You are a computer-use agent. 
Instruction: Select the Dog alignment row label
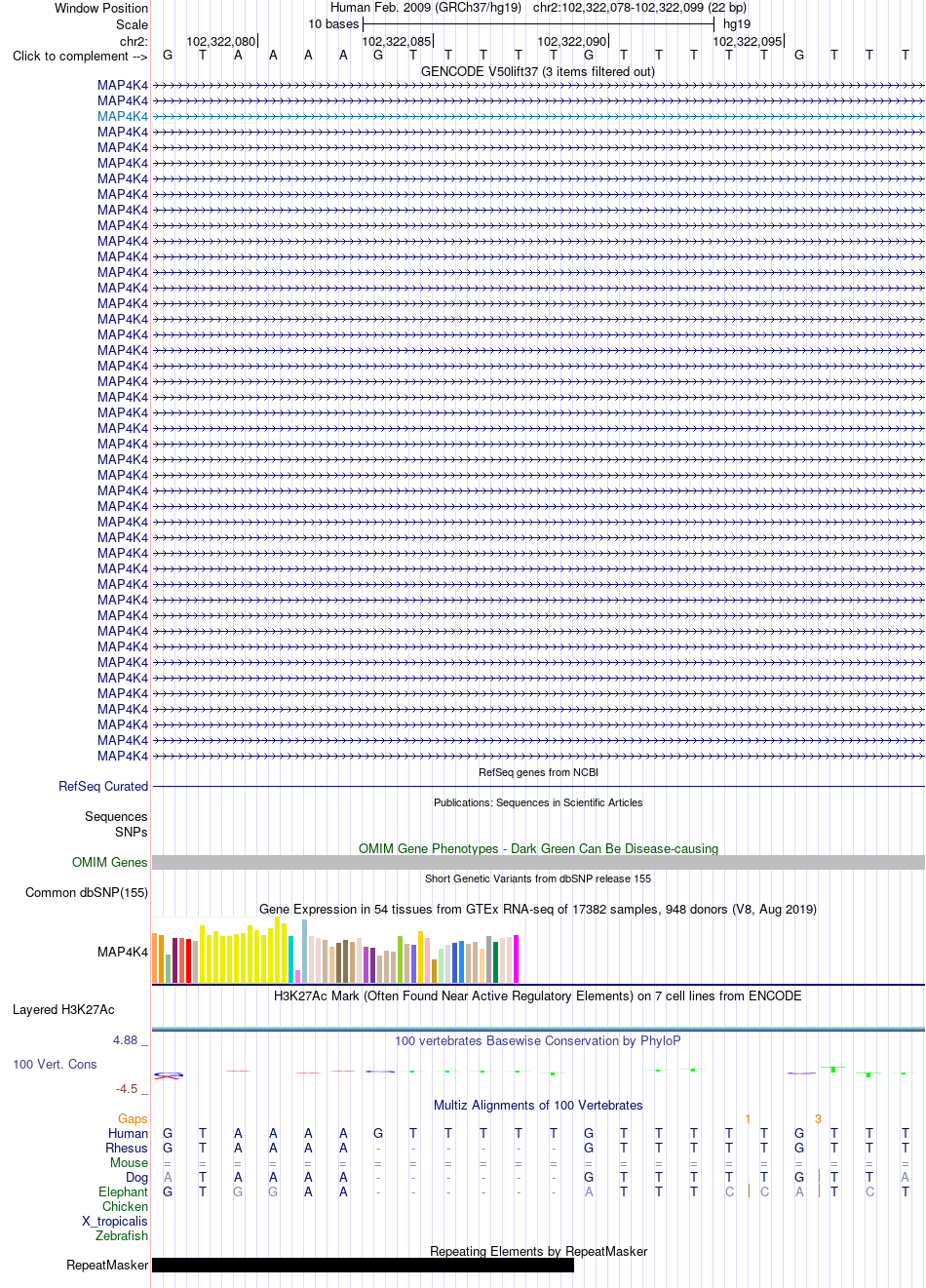click(x=136, y=1177)
